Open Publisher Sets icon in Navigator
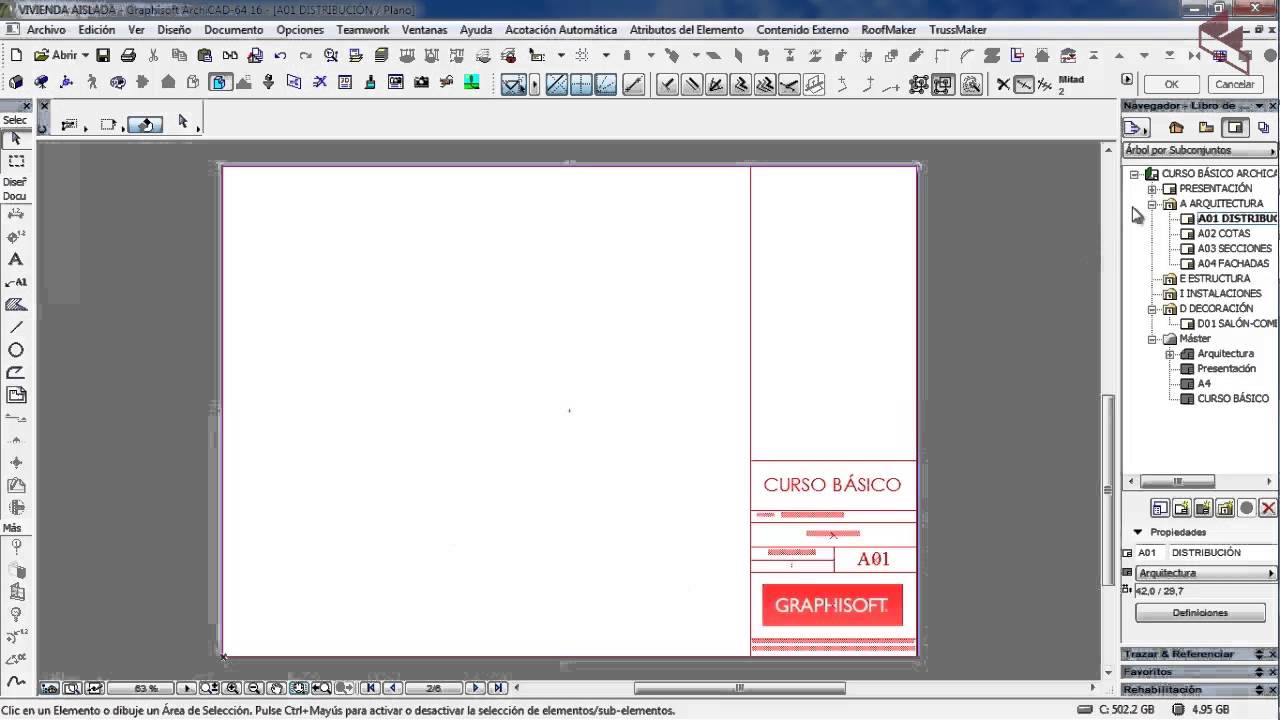The image size is (1280, 720). (x=1264, y=127)
